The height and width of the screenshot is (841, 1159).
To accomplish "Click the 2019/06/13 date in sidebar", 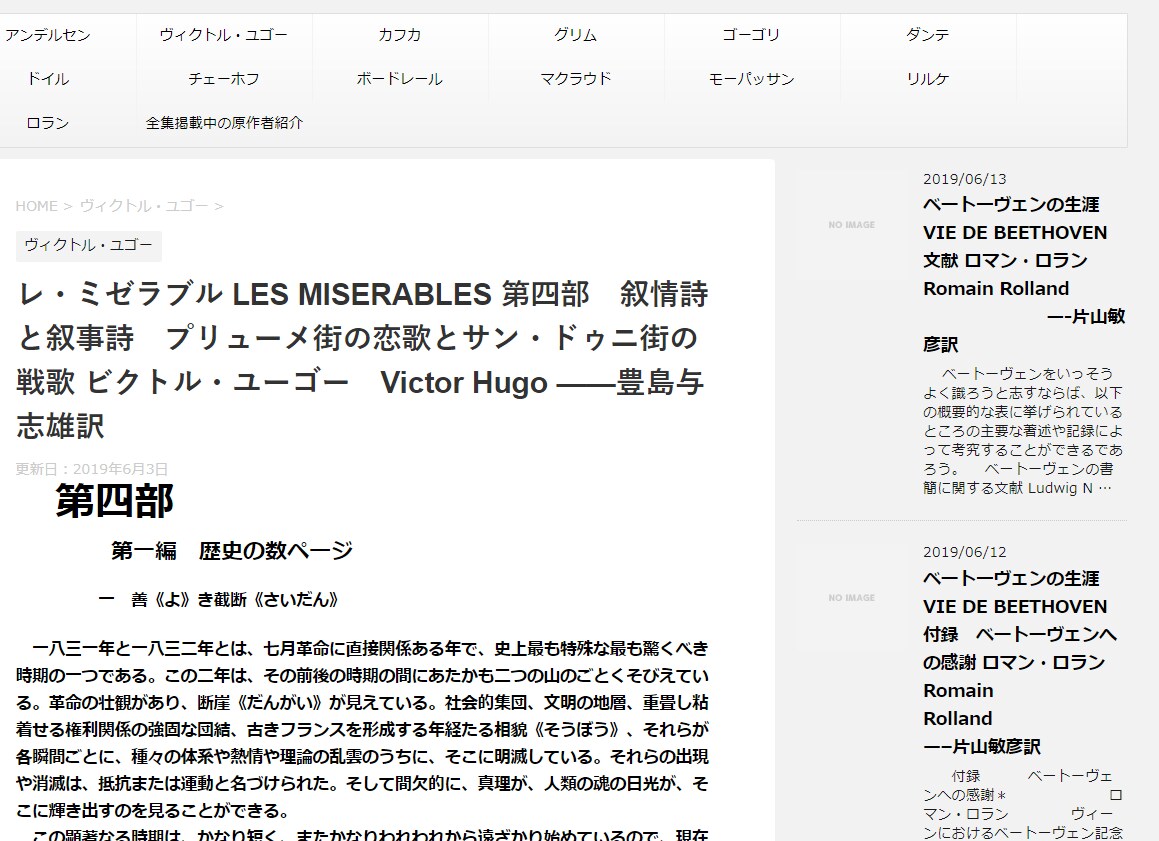I will (x=965, y=179).
